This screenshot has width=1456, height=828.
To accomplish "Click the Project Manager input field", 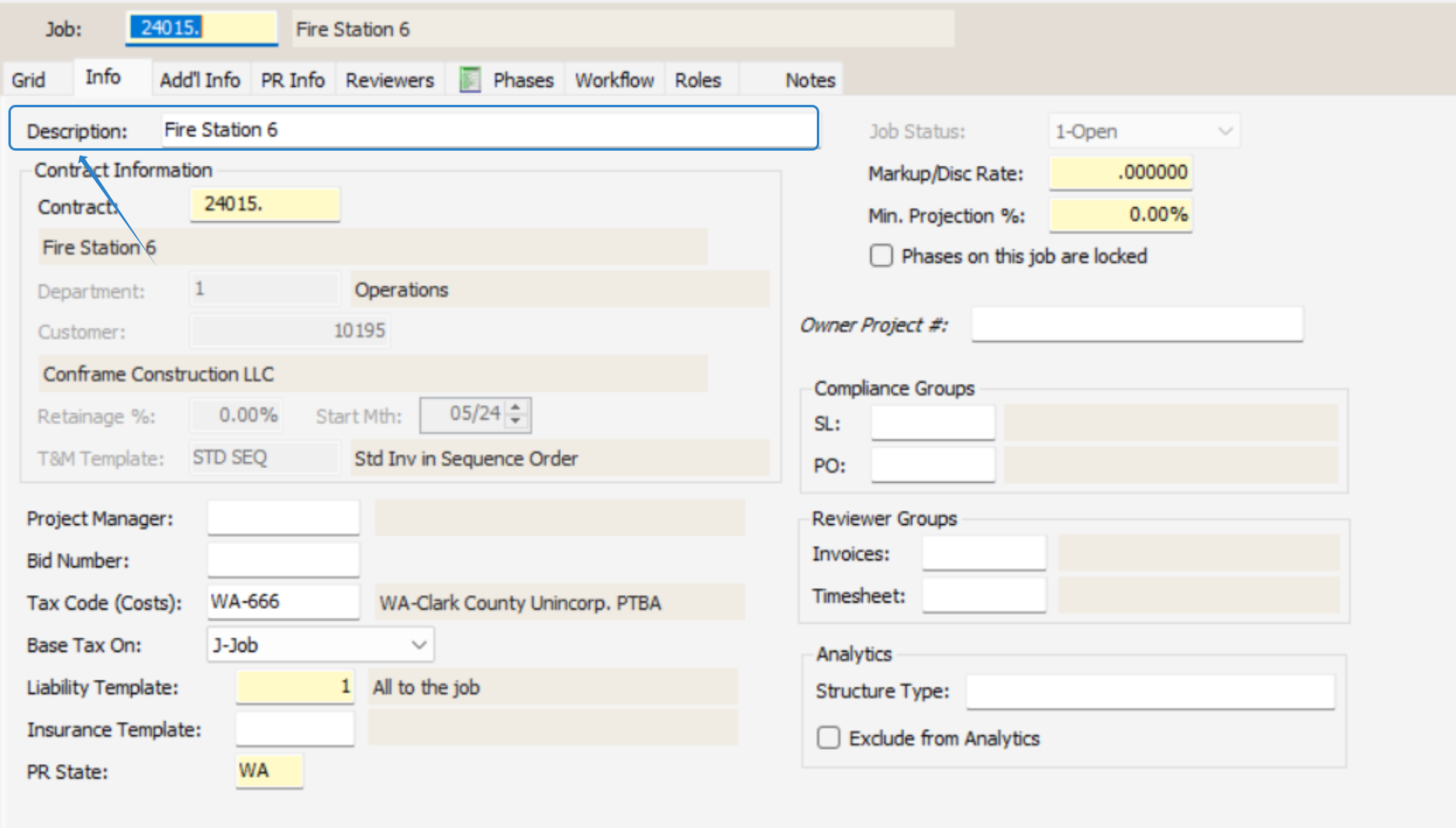I will 283,518.
